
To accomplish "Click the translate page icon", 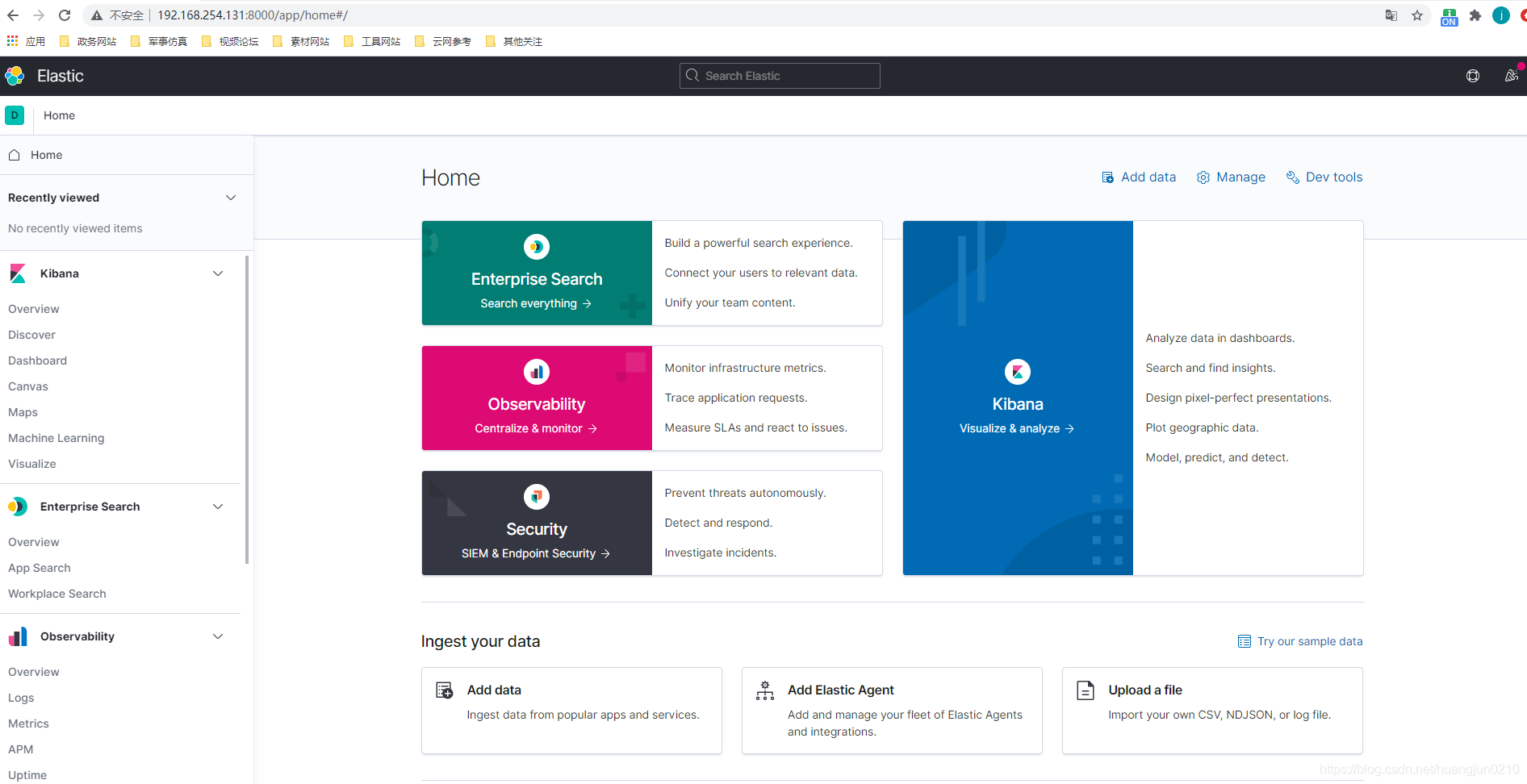I will (1391, 15).
